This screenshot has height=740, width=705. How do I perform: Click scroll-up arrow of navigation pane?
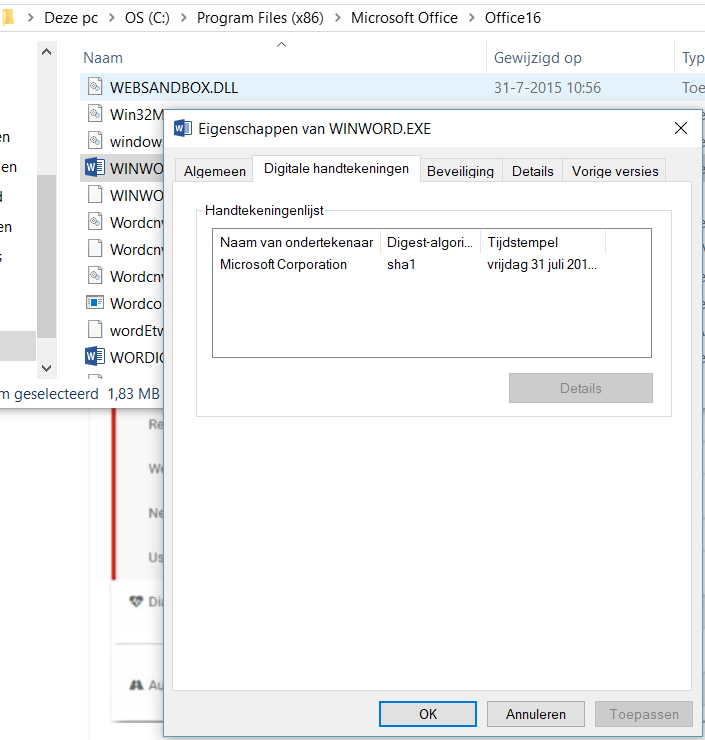(46, 52)
